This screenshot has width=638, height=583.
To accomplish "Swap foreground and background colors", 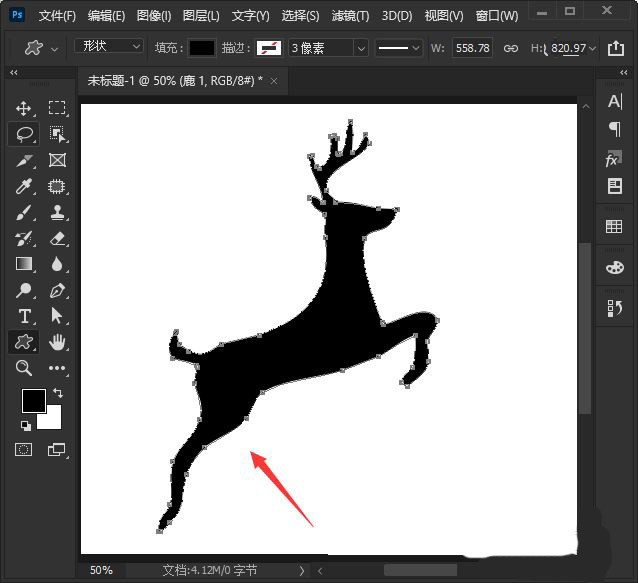I will tap(58, 393).
